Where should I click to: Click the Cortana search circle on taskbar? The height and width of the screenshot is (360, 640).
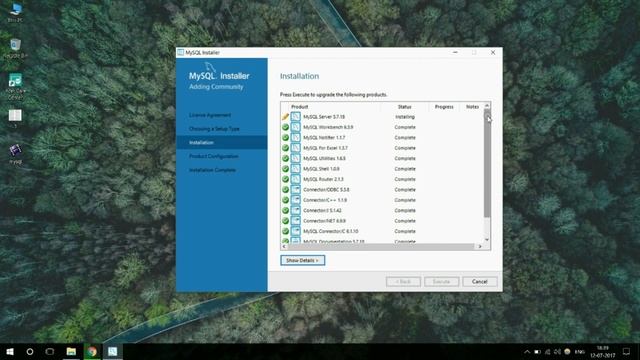pyautogui.click(x=30, y=351)
